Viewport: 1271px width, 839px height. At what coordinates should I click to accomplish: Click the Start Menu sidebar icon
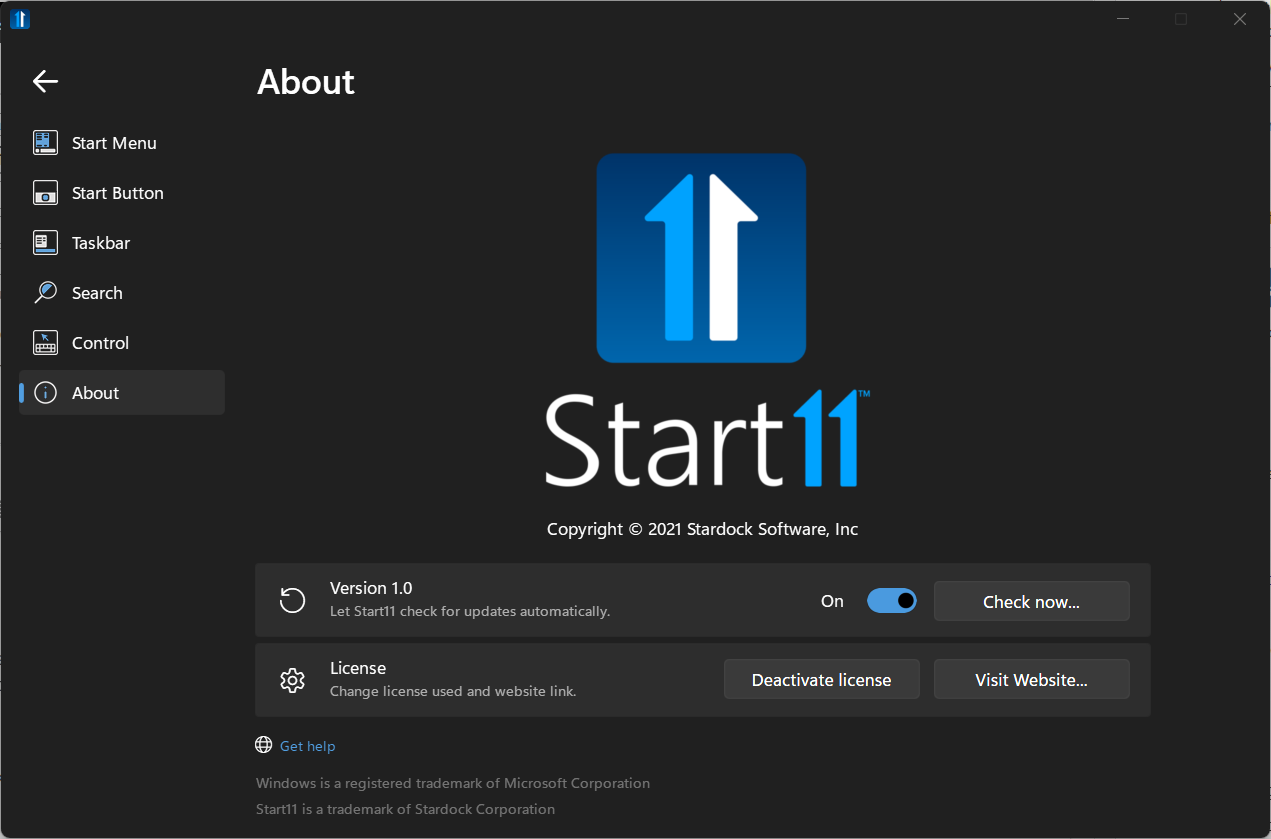45,143
